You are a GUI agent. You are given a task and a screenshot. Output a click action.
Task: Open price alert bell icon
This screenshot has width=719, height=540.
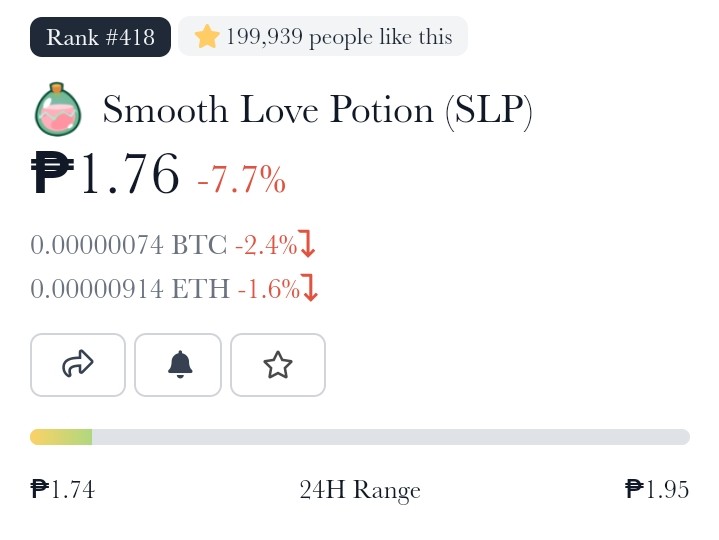pyautogui.click(x=178, y=365)
